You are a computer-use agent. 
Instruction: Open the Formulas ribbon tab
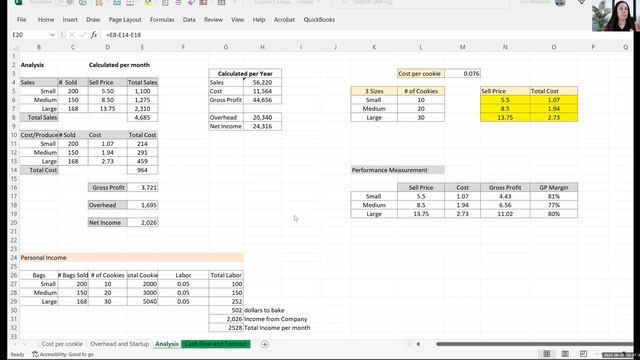[162, 20]
